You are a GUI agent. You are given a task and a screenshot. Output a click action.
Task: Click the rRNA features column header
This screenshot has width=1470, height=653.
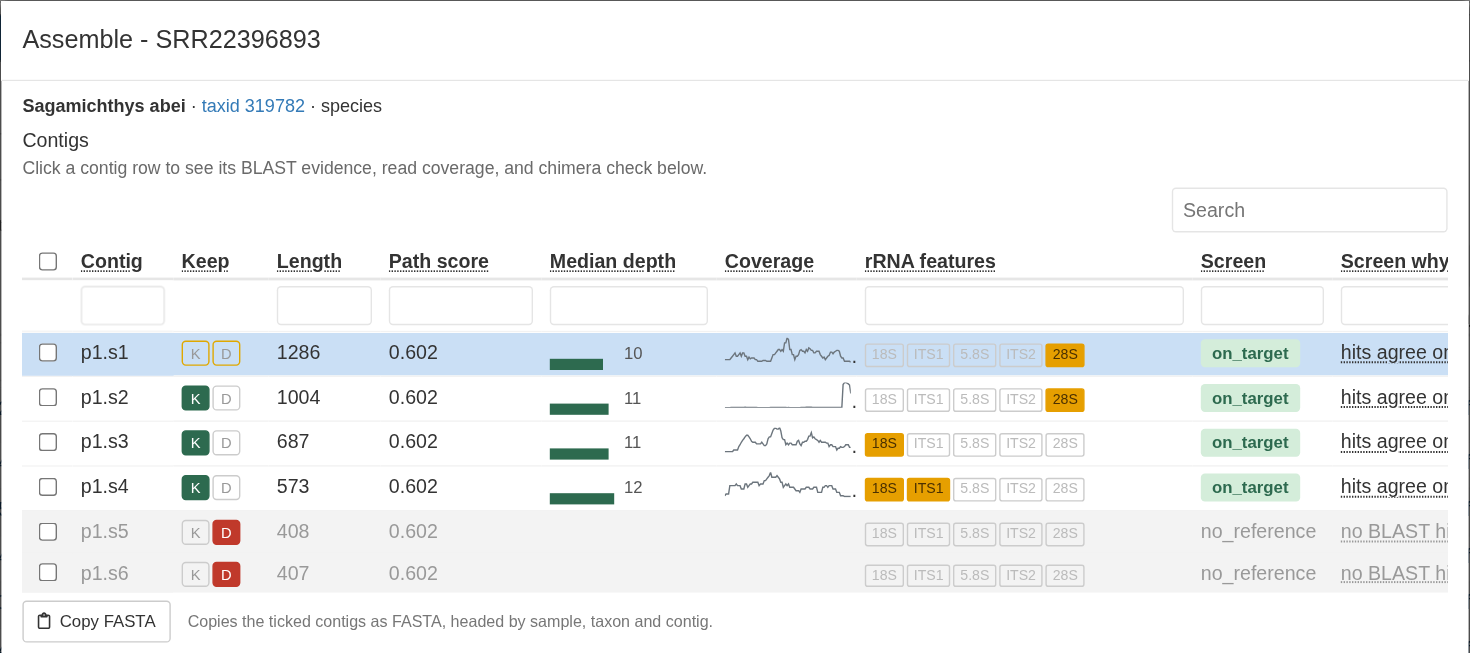click(930, 262)
